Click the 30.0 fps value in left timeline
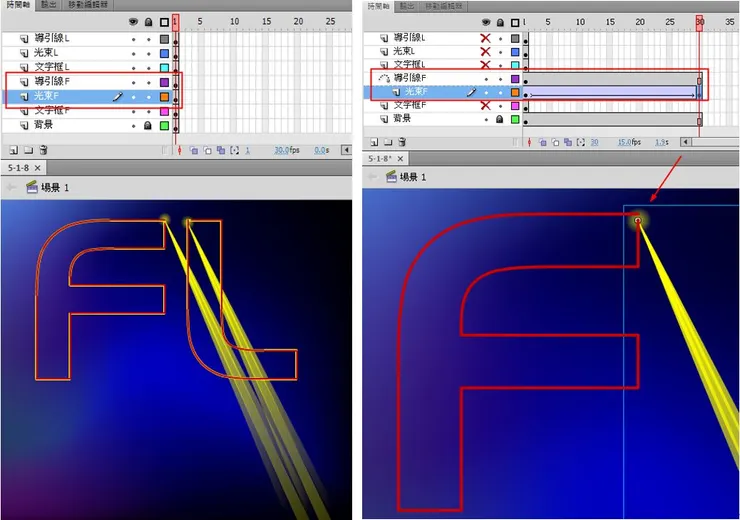 (282, 150)
